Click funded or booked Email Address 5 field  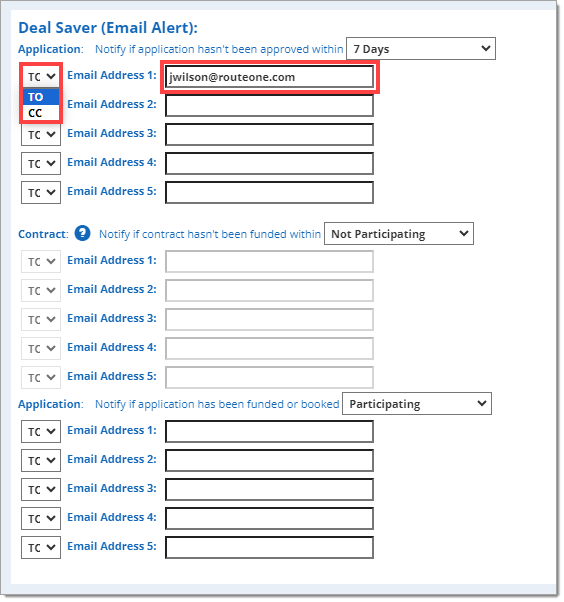[270, 547]
